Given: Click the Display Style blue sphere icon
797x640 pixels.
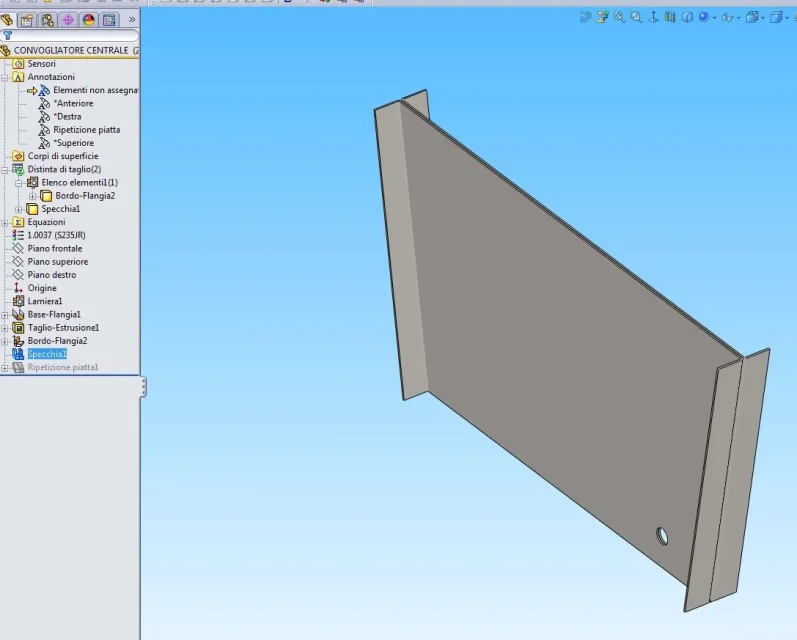Looking at the screenshot, I should click(704, 17).
